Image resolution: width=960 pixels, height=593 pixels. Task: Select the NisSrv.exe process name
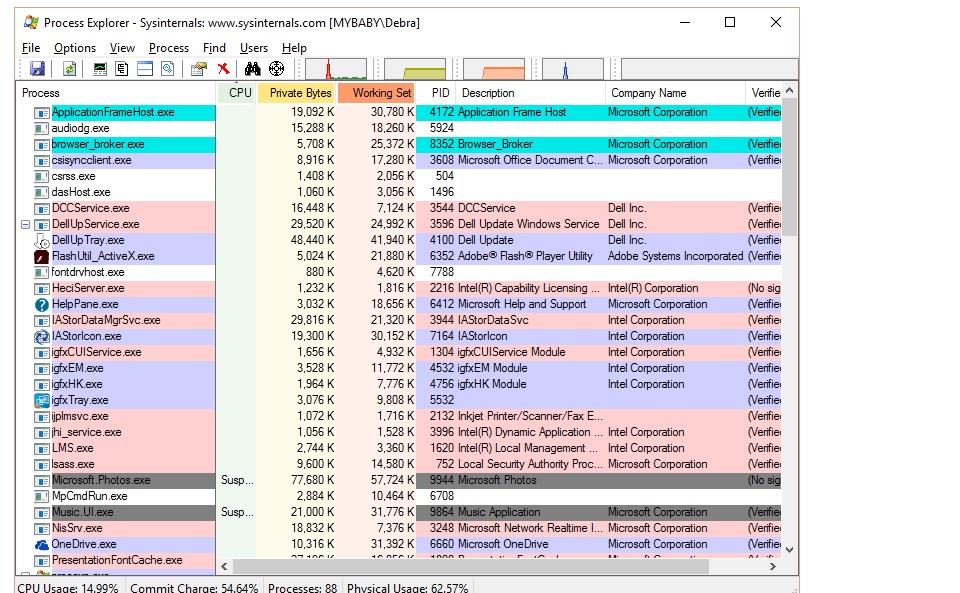77,528
